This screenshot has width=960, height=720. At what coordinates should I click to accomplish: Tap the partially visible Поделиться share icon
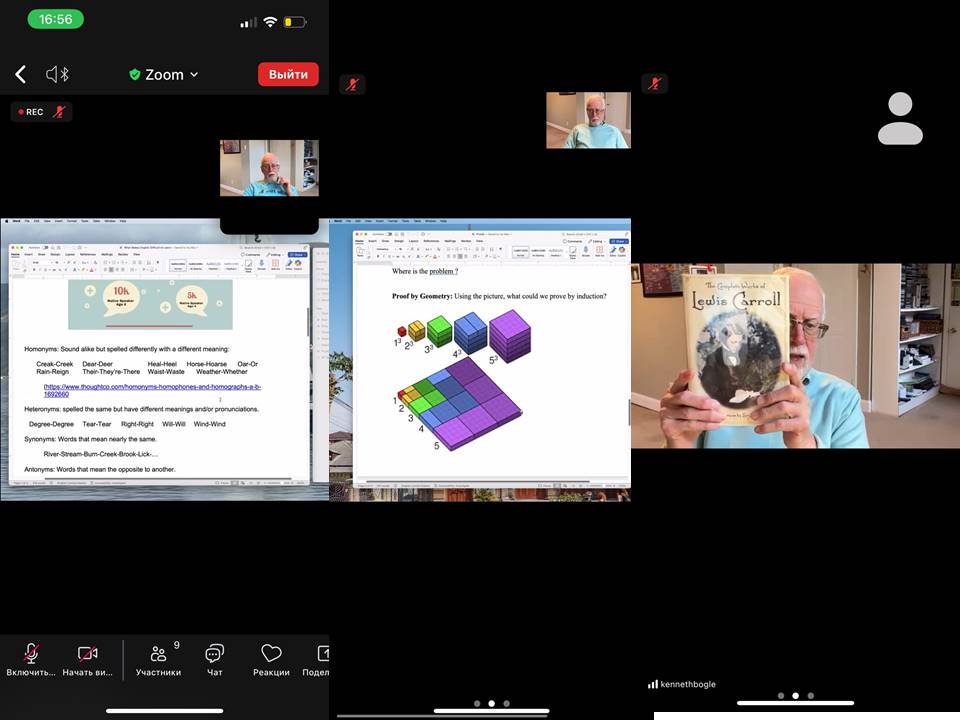tap(320, 660)
